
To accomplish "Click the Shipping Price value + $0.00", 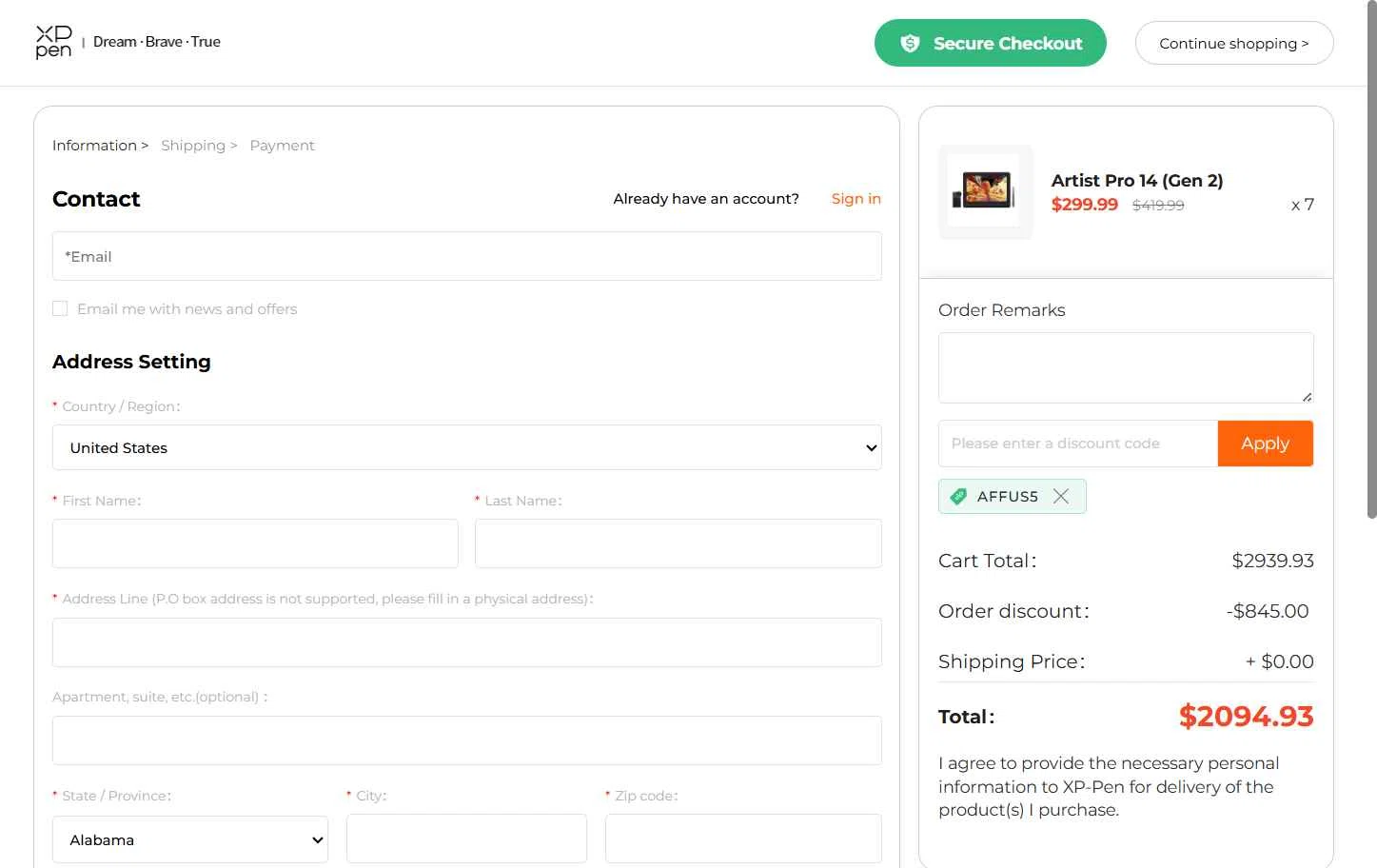I will (x=1280, y=661).
